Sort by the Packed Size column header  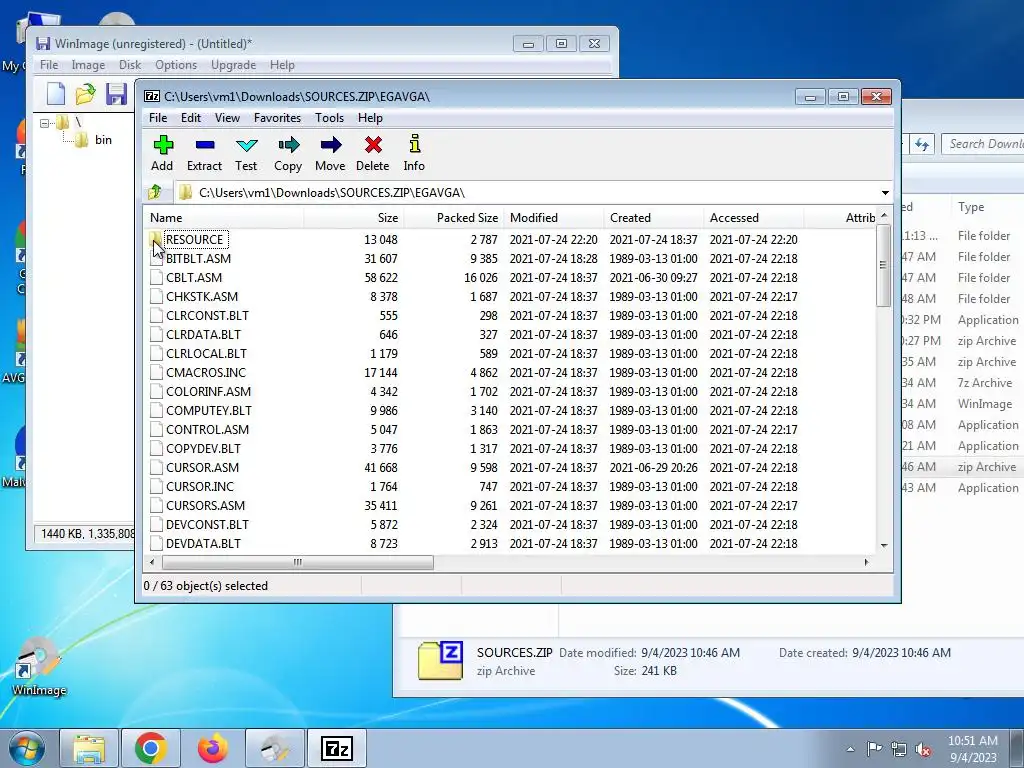tap(454, 217)
